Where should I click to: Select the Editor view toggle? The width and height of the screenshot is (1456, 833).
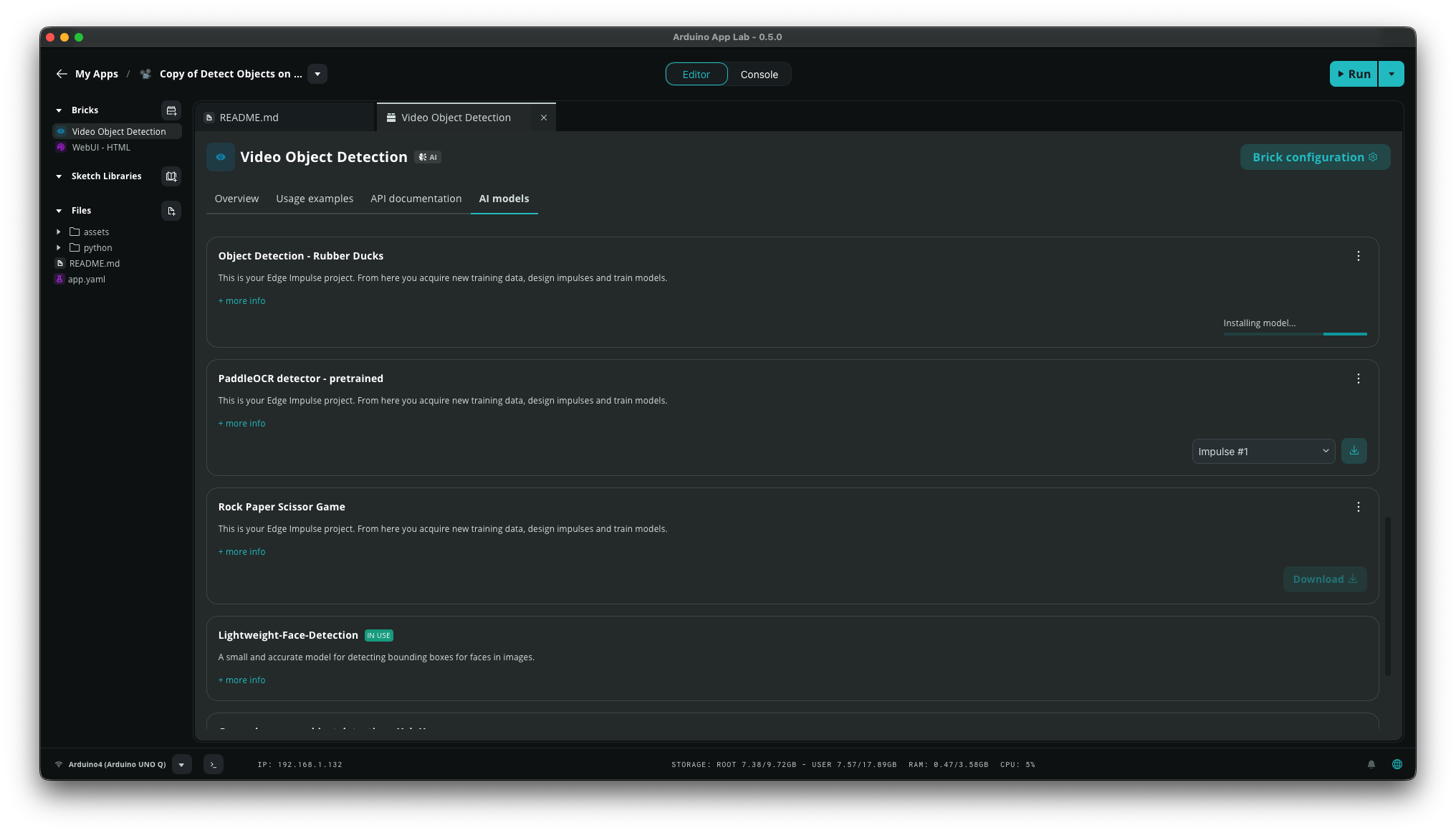(696, 75)
